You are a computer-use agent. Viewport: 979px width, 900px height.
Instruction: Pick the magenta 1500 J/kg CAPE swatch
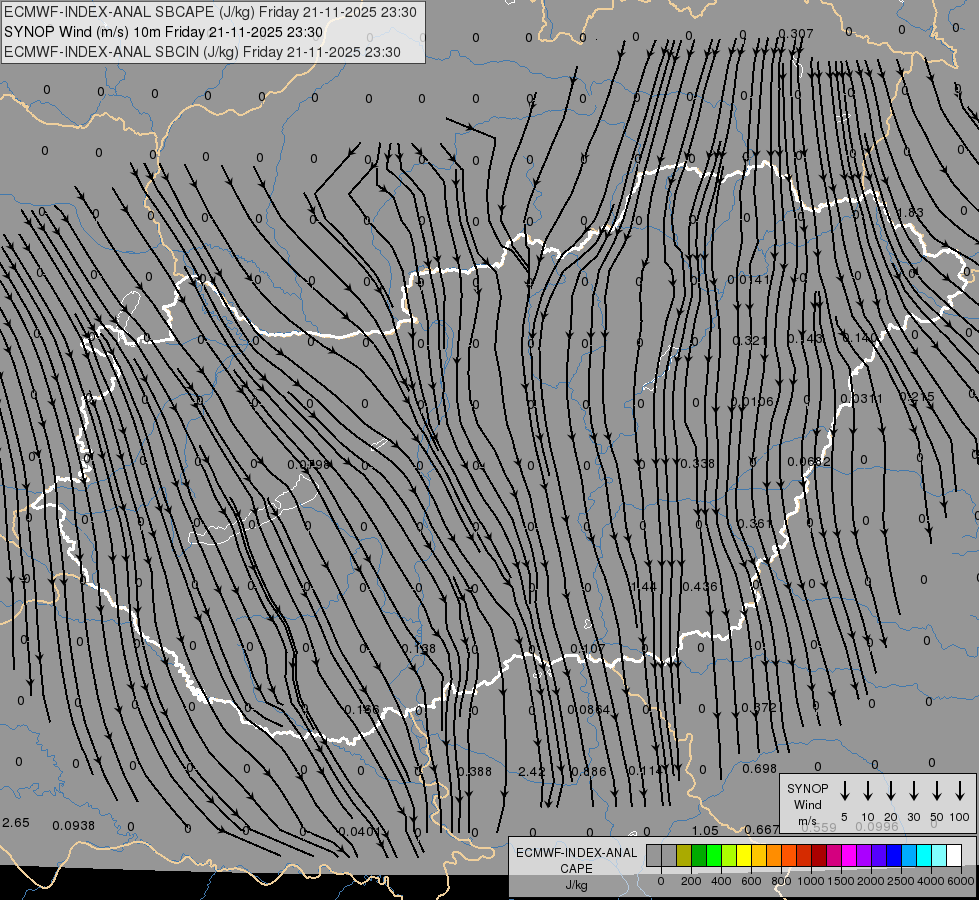(849, 855)
